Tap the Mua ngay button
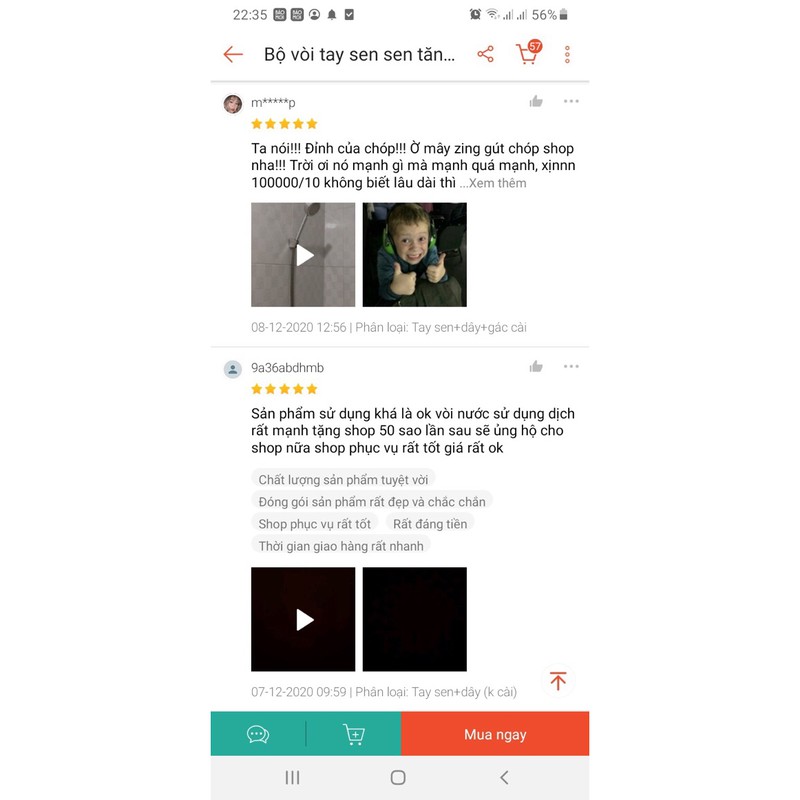800x800 pixels. pyautogui.click(x=495, y=734)
